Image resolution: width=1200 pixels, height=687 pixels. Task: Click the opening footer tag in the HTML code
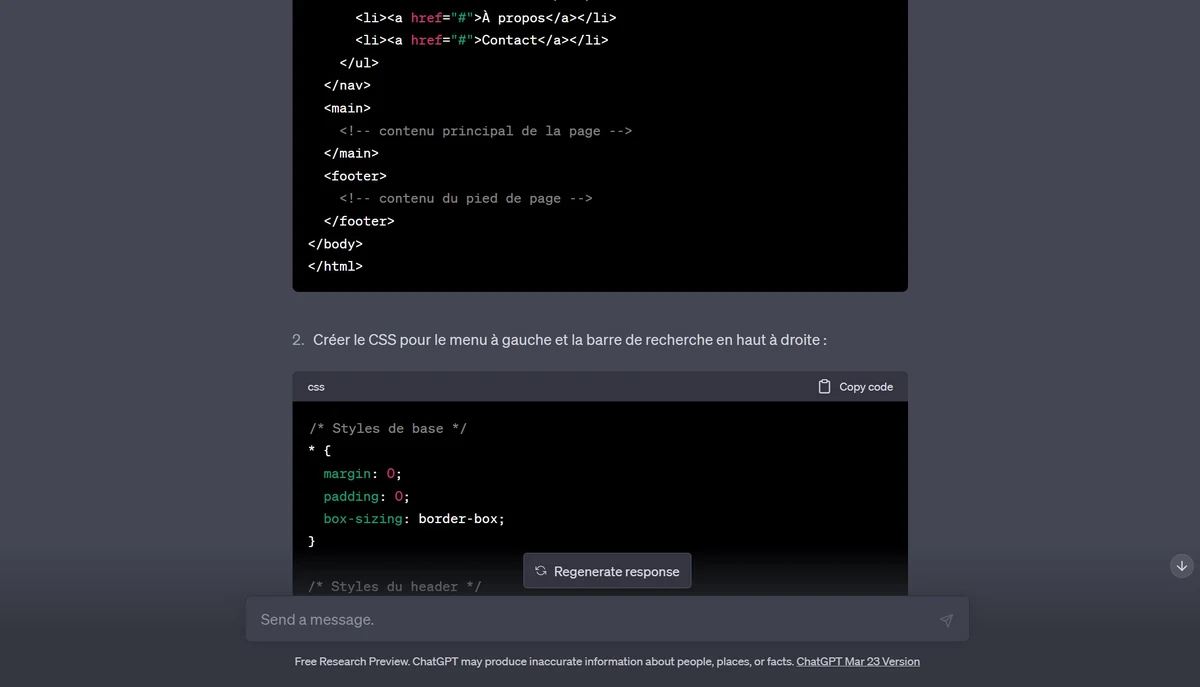(355, 176)
